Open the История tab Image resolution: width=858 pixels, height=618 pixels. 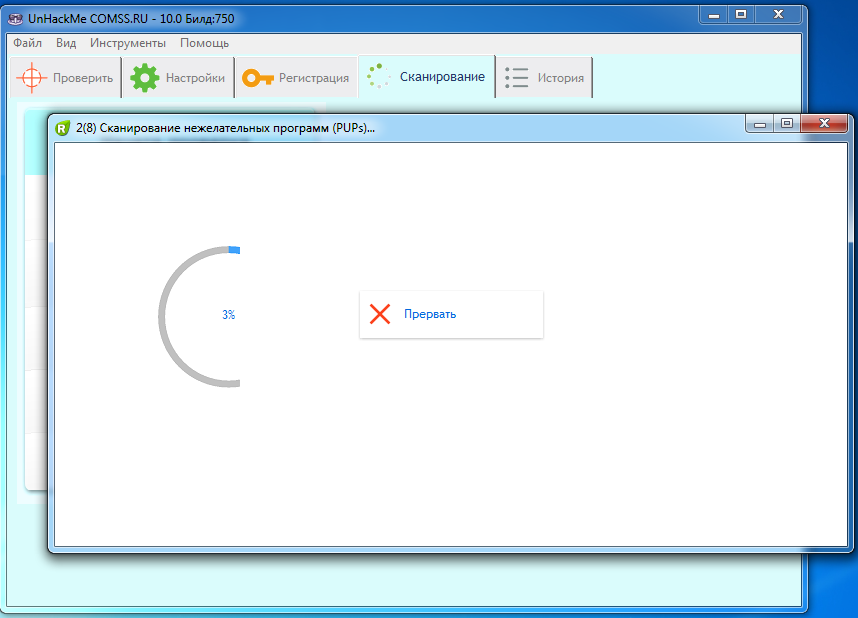point(544,78)
